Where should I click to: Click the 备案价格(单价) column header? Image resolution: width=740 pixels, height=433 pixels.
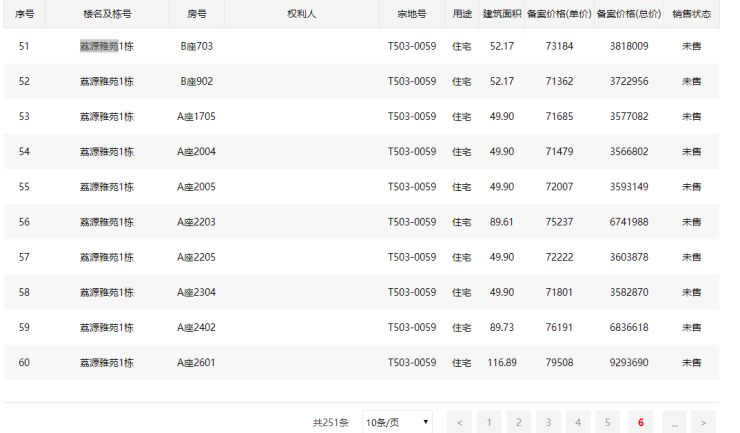click(558, 14)
